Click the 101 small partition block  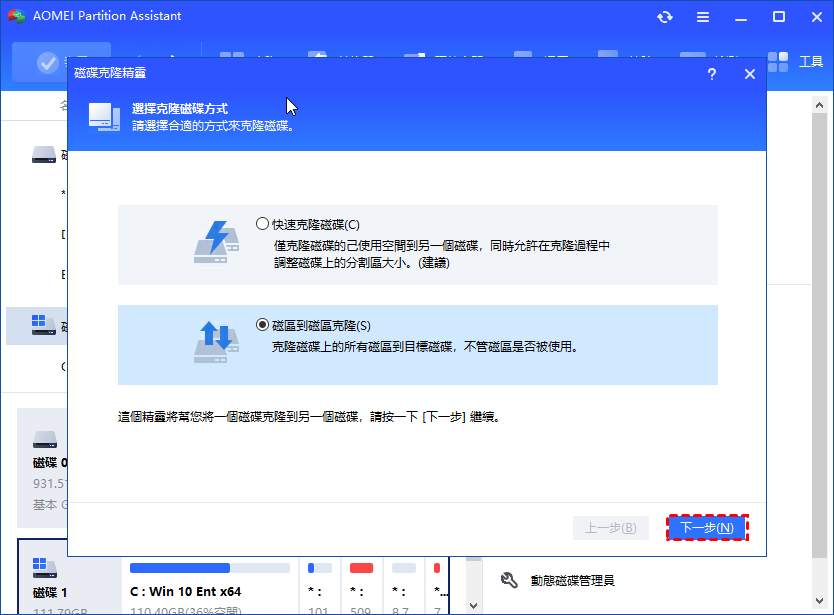click(319, 587)
